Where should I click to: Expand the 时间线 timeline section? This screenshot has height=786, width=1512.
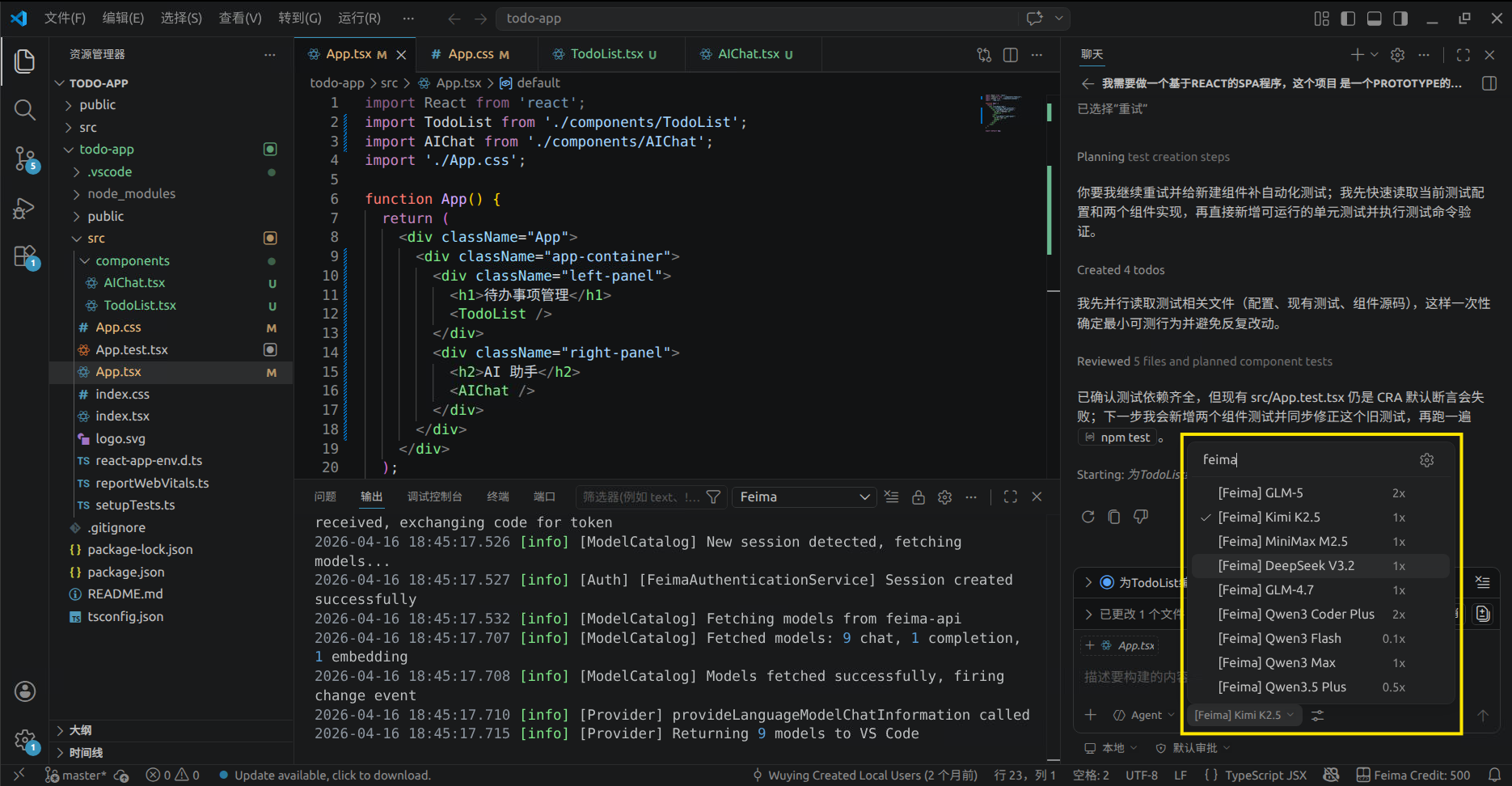point(171,753)
